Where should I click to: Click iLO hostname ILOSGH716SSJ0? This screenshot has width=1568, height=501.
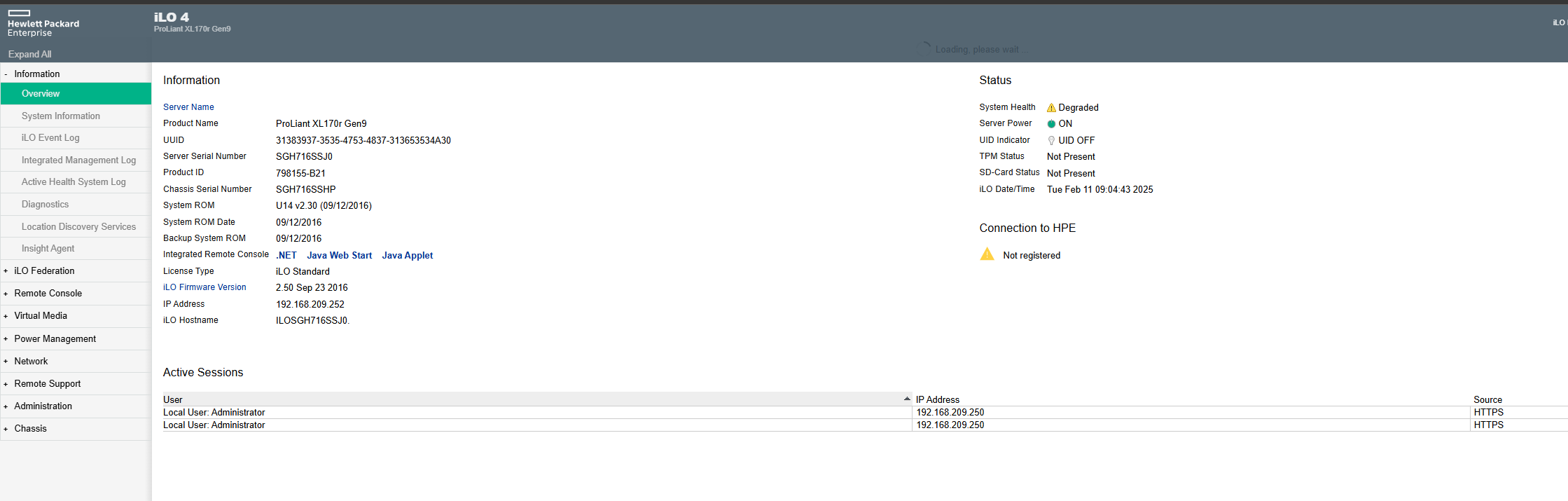(x=312, y=320)
